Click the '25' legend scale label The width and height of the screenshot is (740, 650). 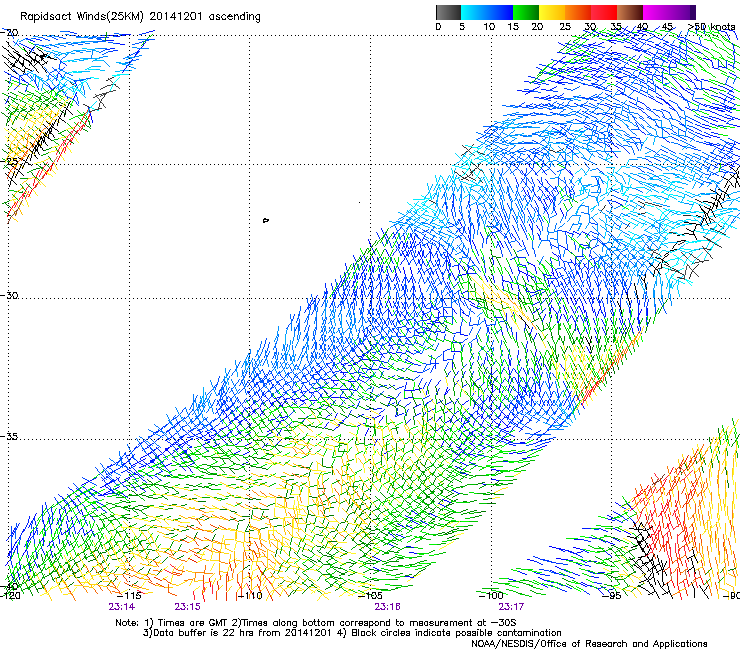565,27
